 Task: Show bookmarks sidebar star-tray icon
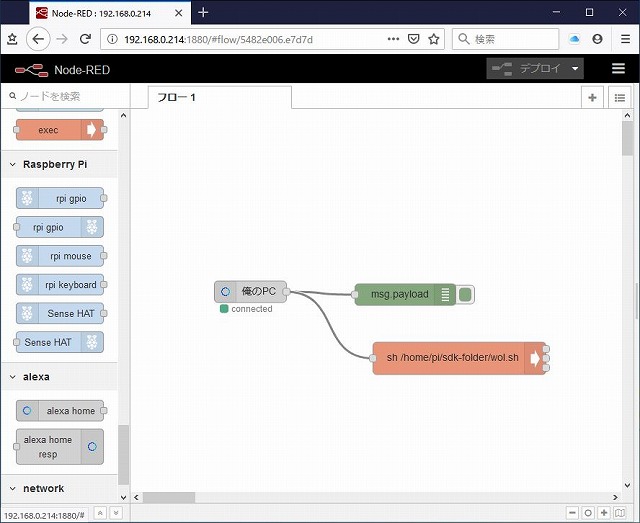[12, 39]
